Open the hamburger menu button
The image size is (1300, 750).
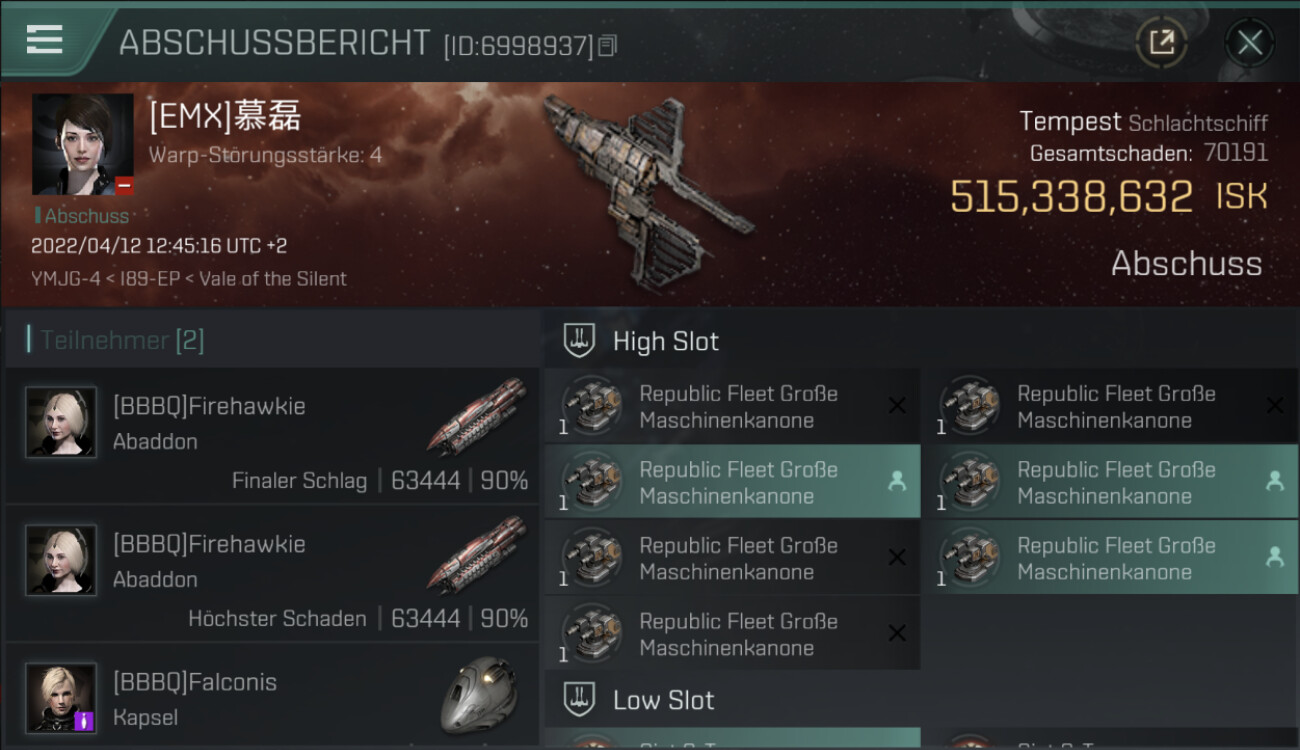pos(45,40)
